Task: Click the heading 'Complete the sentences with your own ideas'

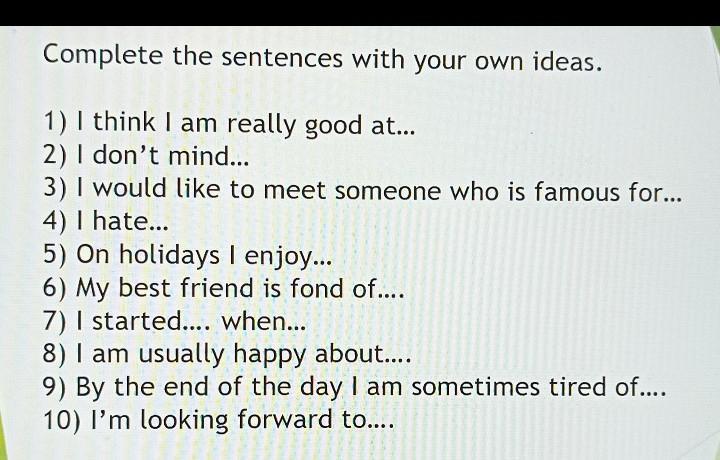Action: (322, 59)
